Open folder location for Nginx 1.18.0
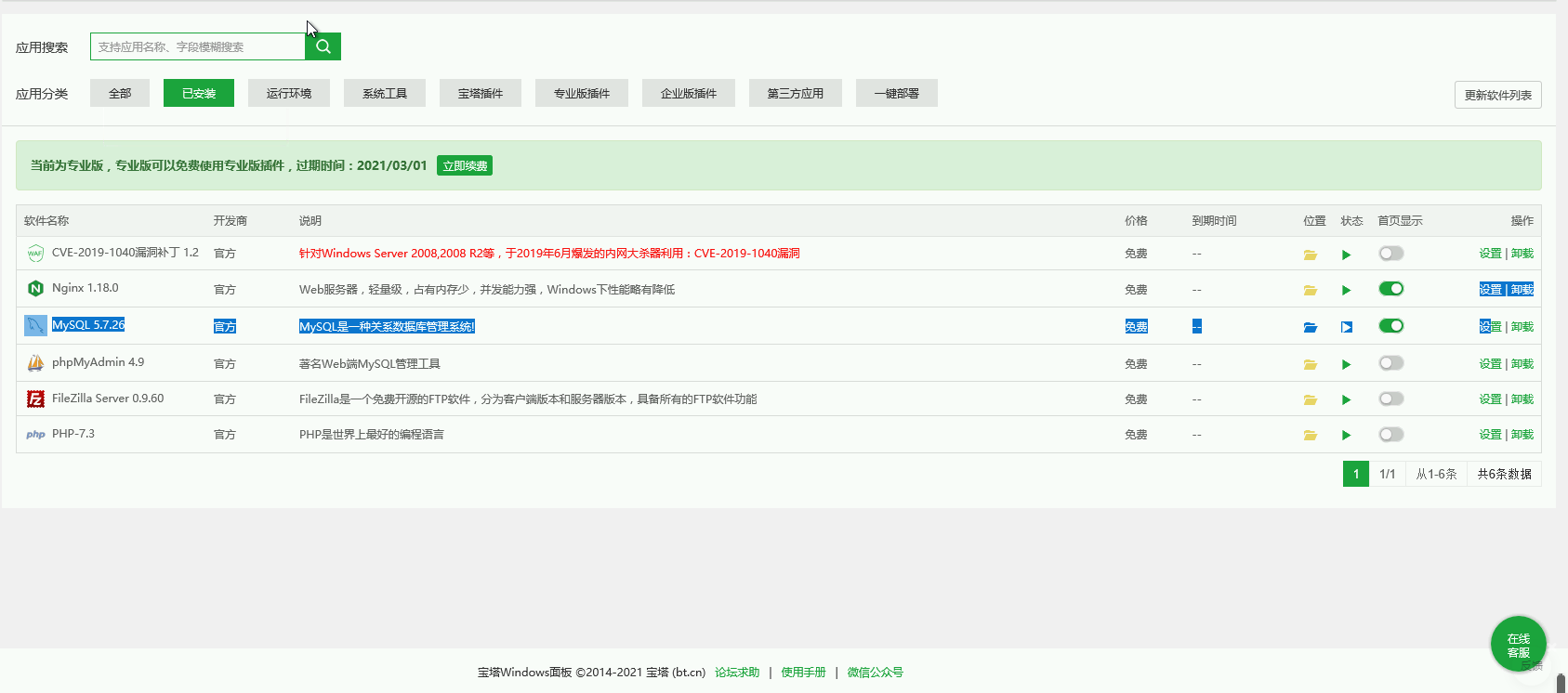This screenshot has height=693, width=1568. [x=1311, y=290]
